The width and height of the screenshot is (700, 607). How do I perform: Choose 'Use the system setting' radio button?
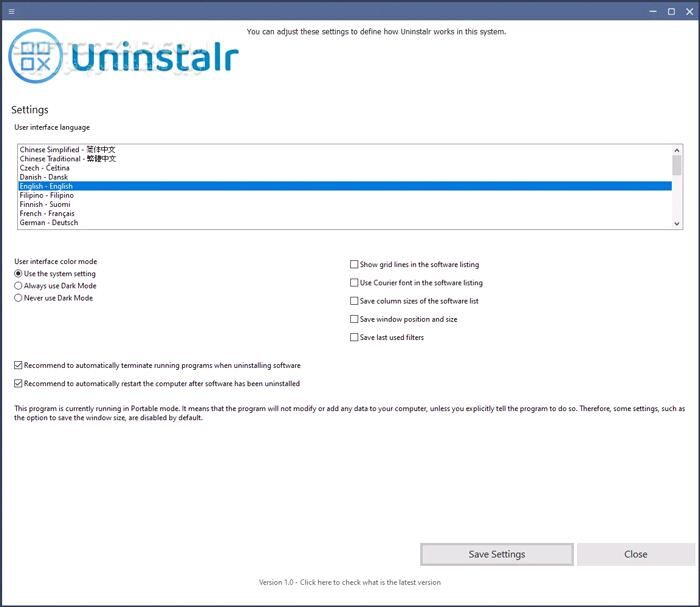pyautogui.click(x=18, y=274)
